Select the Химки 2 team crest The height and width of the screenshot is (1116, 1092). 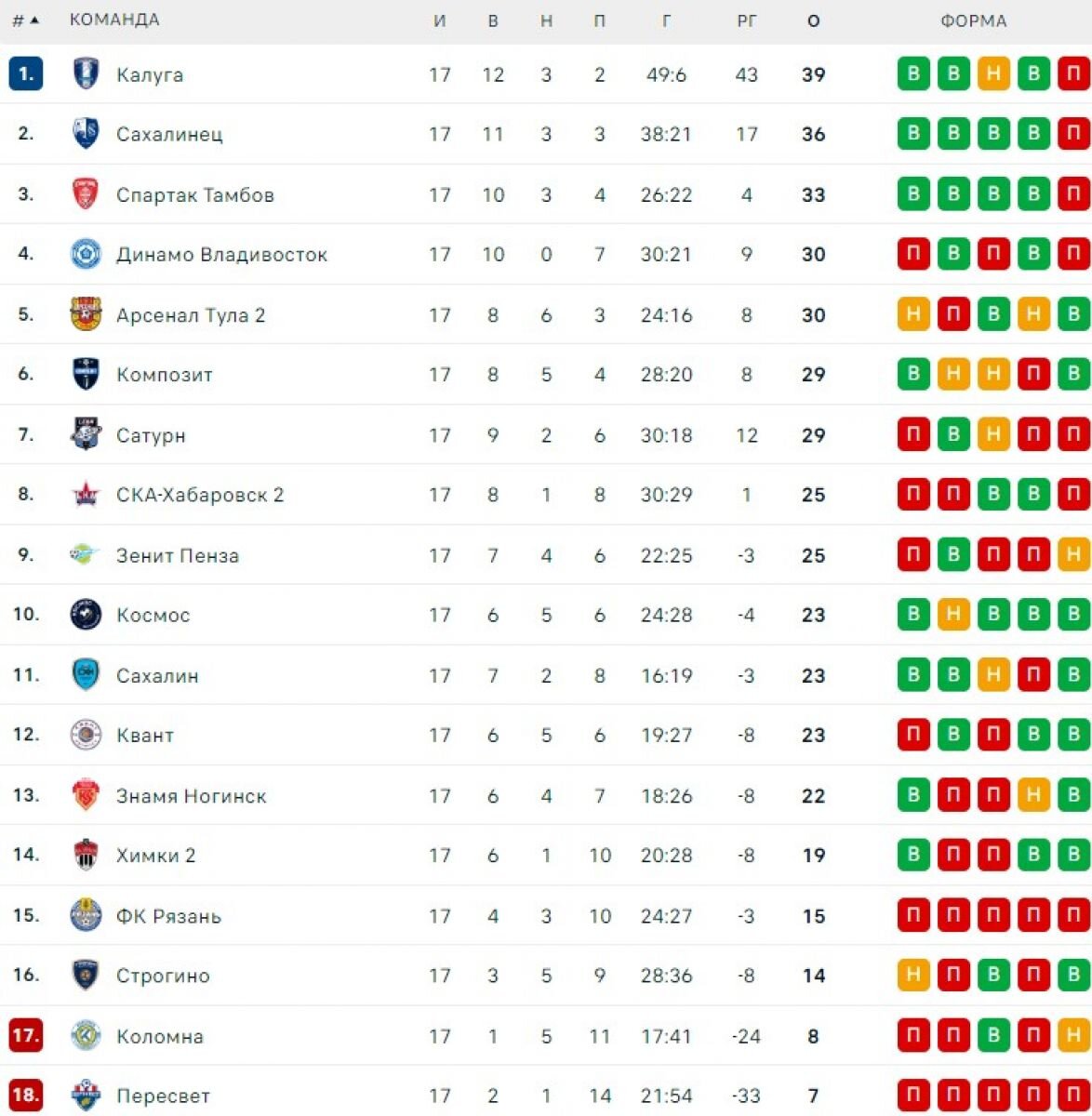[86, 855]
